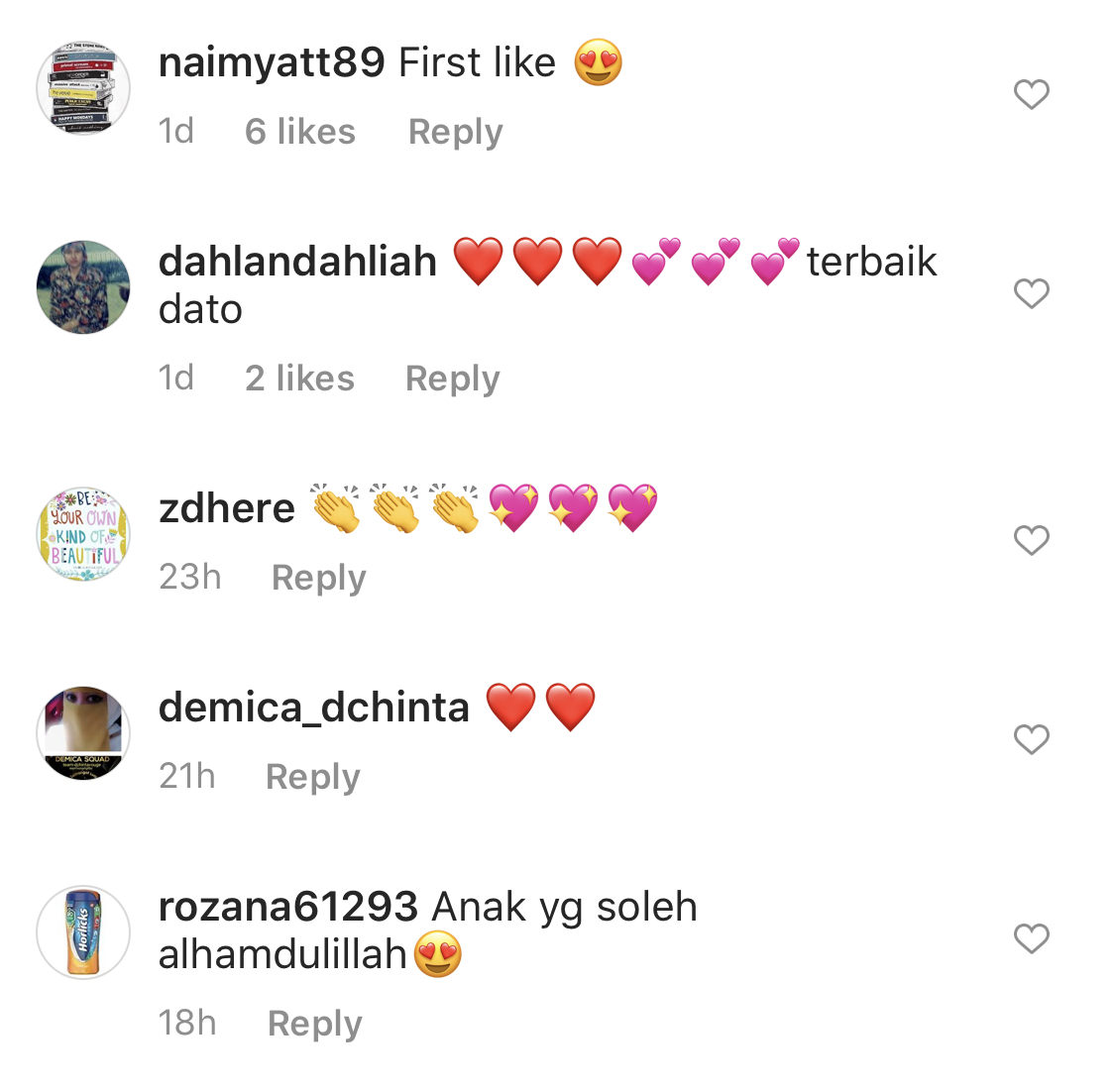Open the naimyatt89 username link
Image resolution: width=1115 pixels, height=1092 pixels.
[272, 63]
